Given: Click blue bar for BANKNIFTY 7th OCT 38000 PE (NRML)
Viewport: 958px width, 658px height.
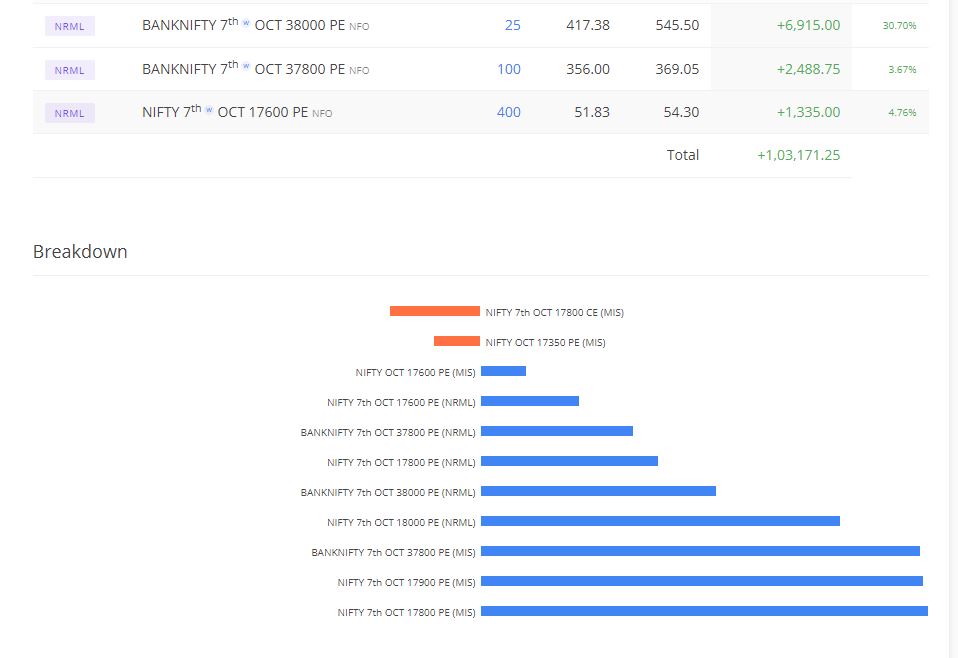Looking at the screenshot, I should tap(599, 491).
